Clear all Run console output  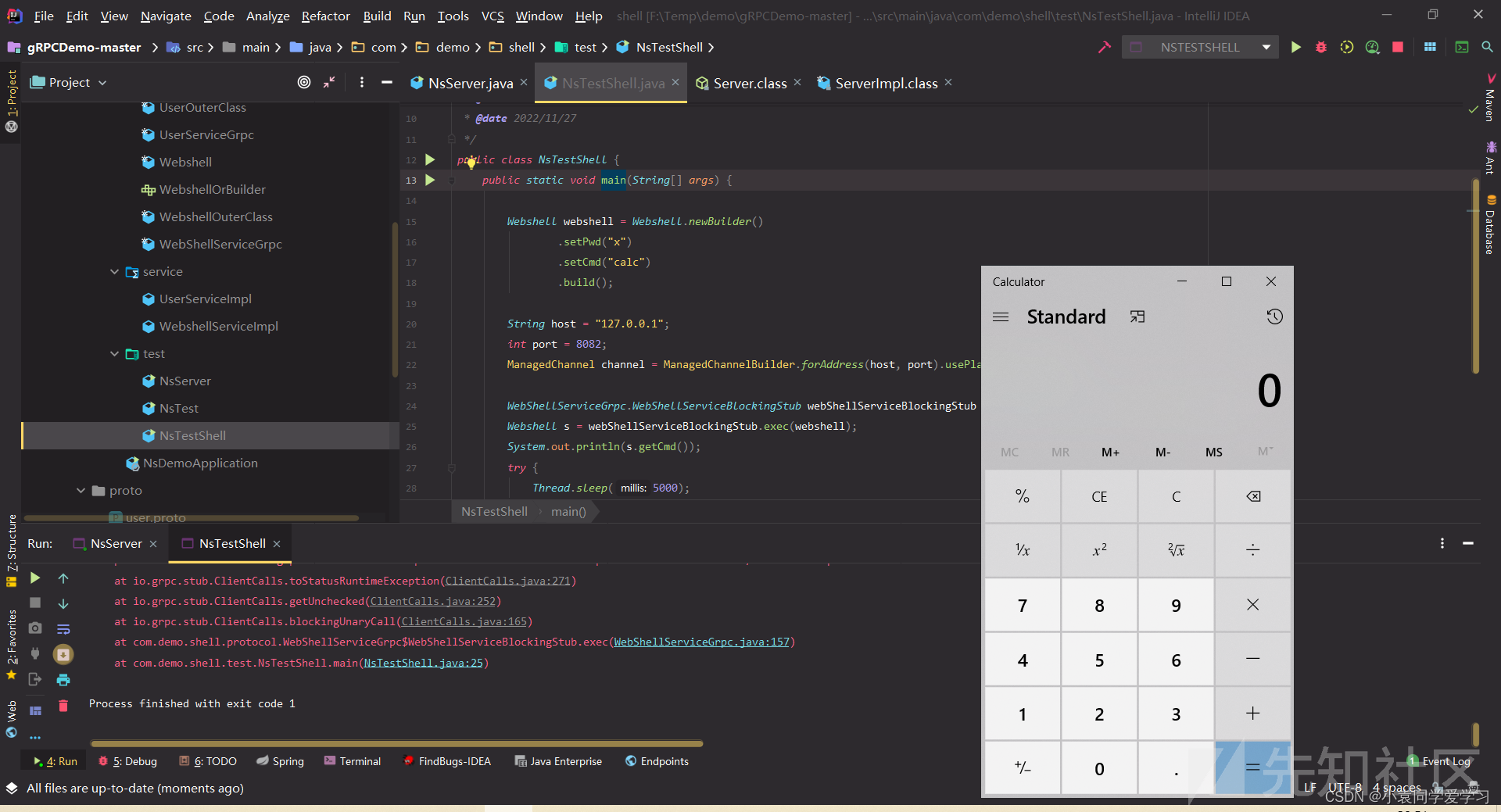coord(63,706)
